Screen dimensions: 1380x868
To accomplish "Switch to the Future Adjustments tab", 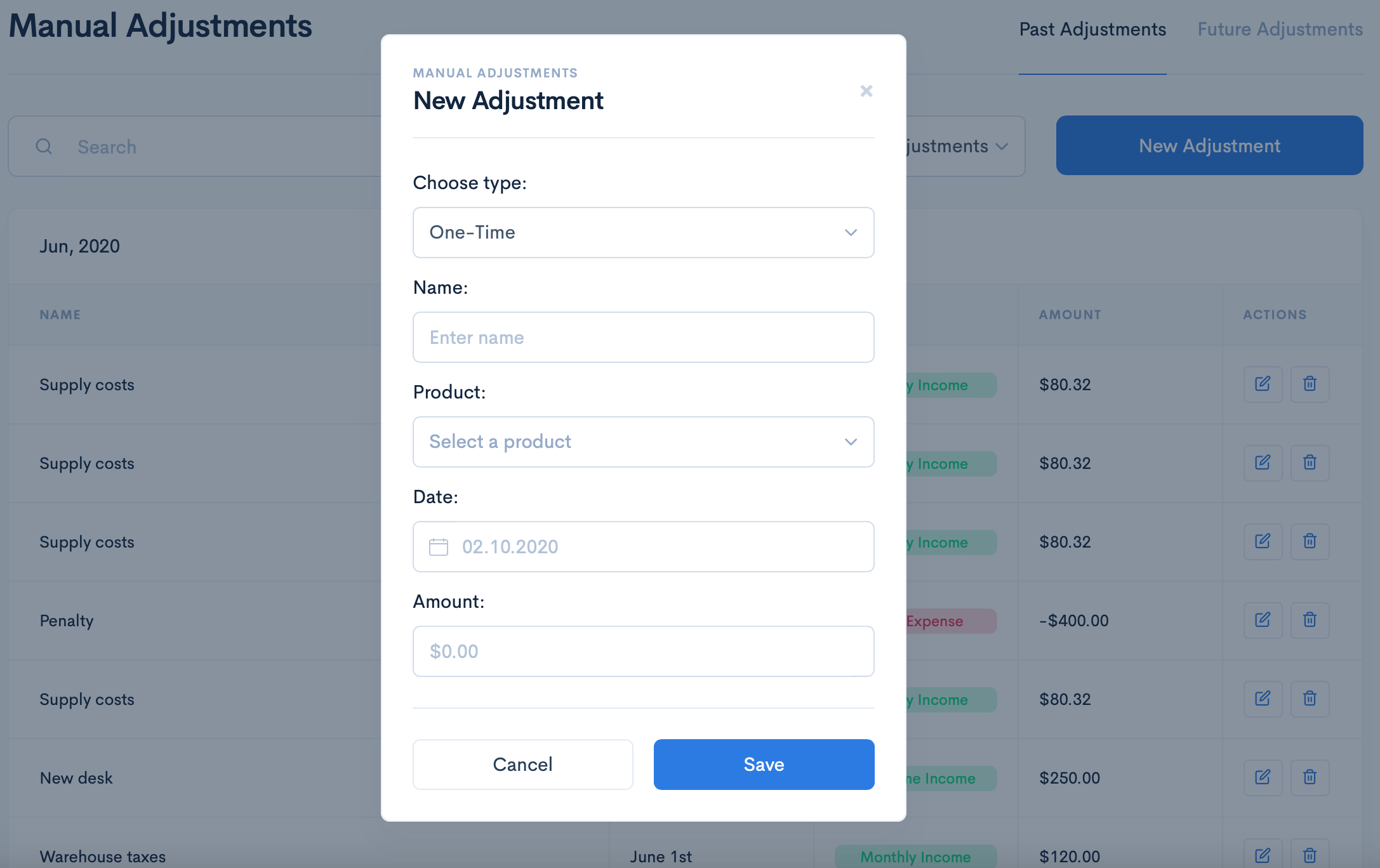I will [x=1280, y=29].
